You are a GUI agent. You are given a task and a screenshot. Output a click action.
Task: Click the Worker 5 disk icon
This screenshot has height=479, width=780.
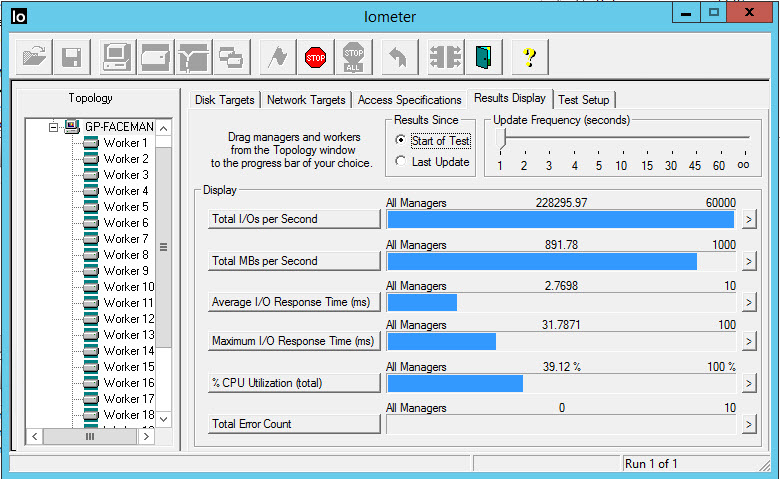pos(91,207)
